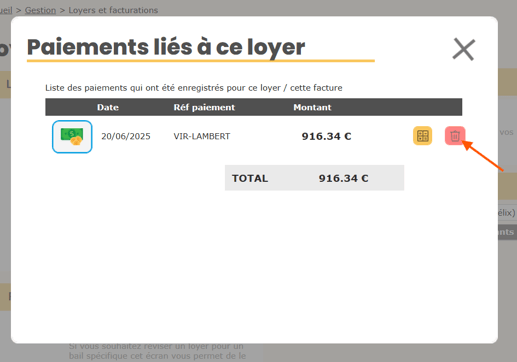Viewport: 517px width, 362px height.
Task: Select the 'Paiements liés à ce loyer' heading
Action: (x=166, y=47)
